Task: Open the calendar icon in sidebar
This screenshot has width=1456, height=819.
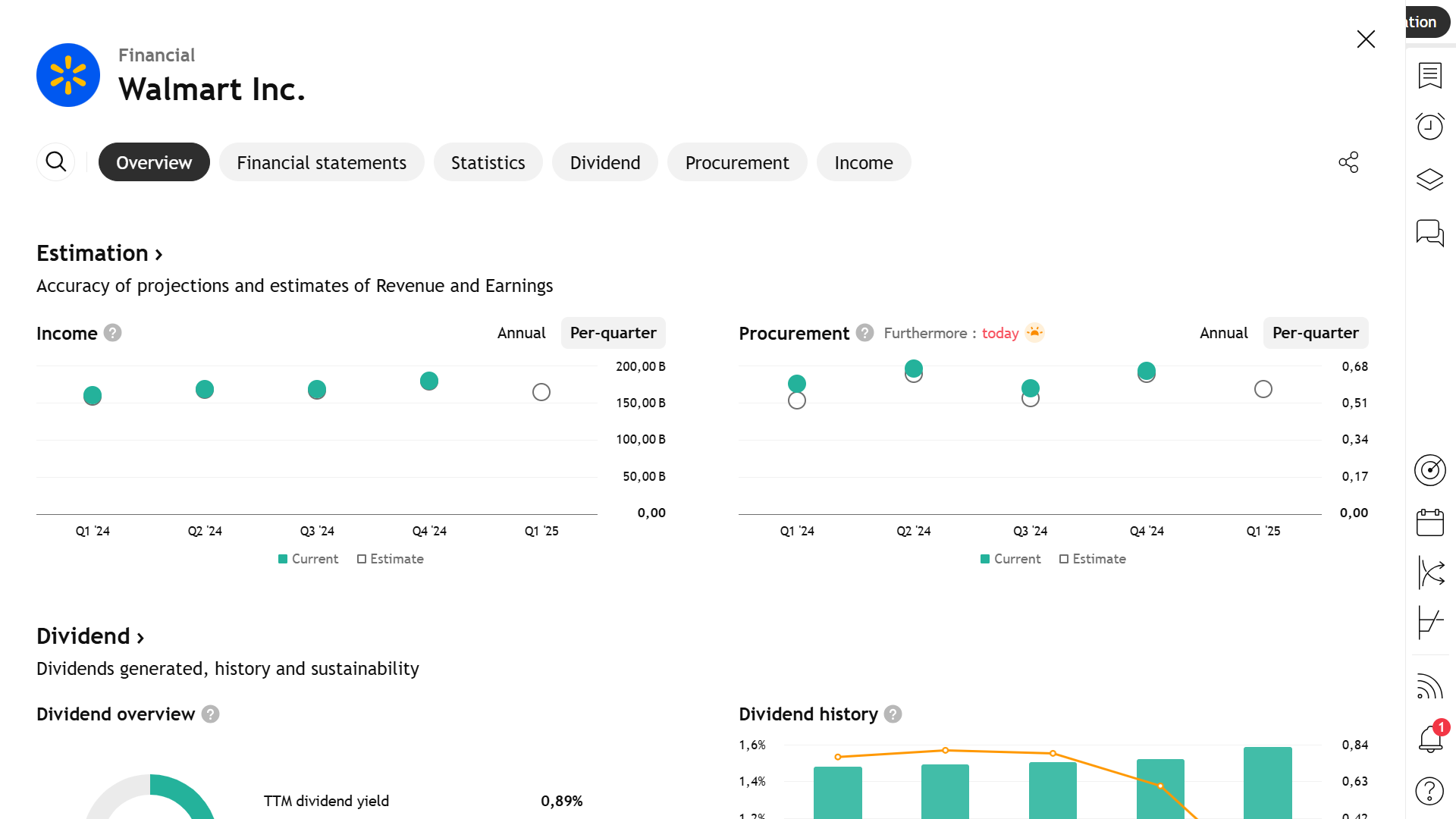Action: point(1430,522)
